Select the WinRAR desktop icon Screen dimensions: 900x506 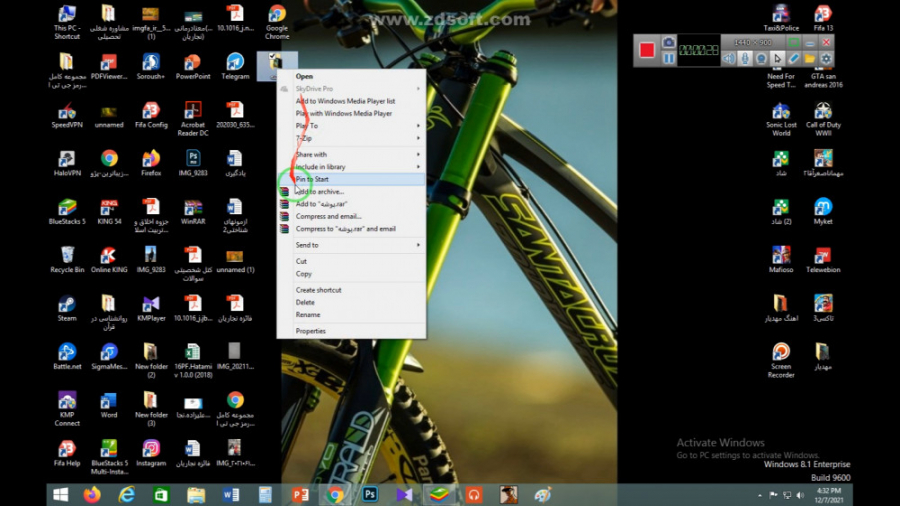(193, 211)
